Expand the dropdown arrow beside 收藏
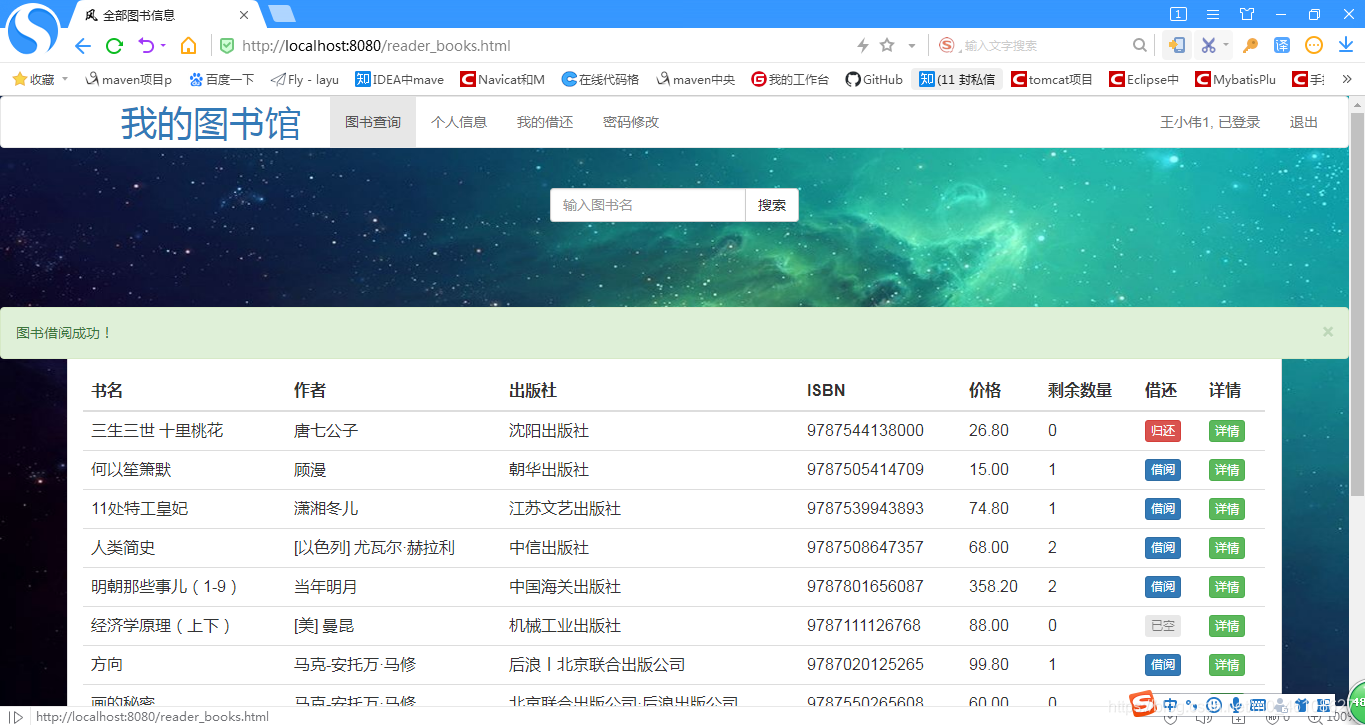 pos(65,79)
